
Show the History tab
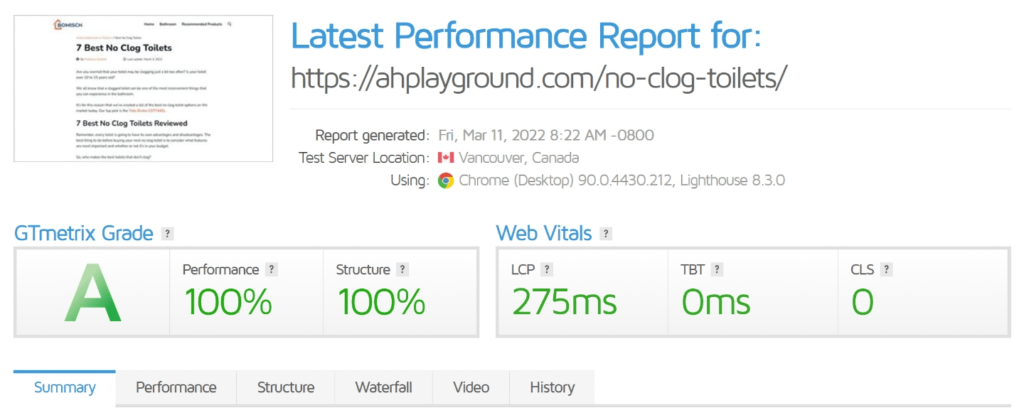pyautogui.click(x=552, y=388)
